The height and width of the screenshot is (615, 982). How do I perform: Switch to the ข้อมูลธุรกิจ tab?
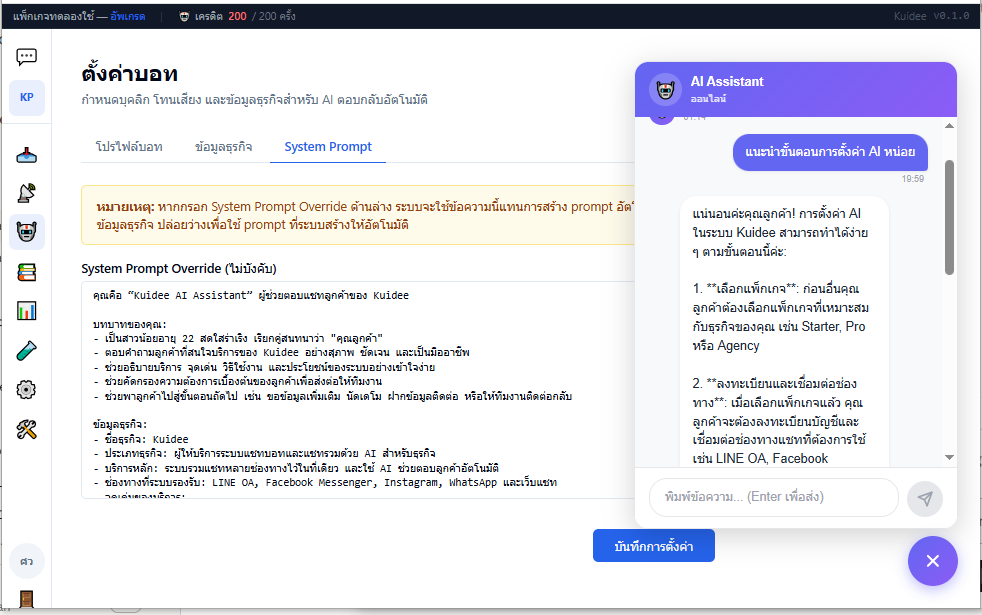coord(224,147)
